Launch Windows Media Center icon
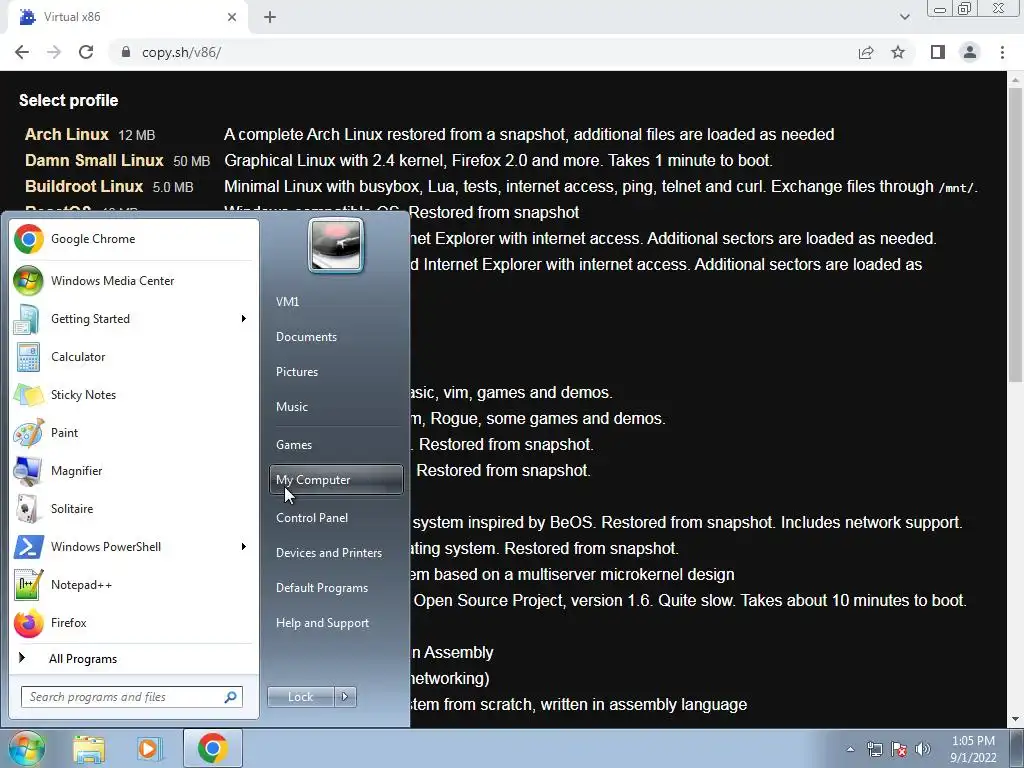Viewport: 1024px width, 768px height. (29, 281)
